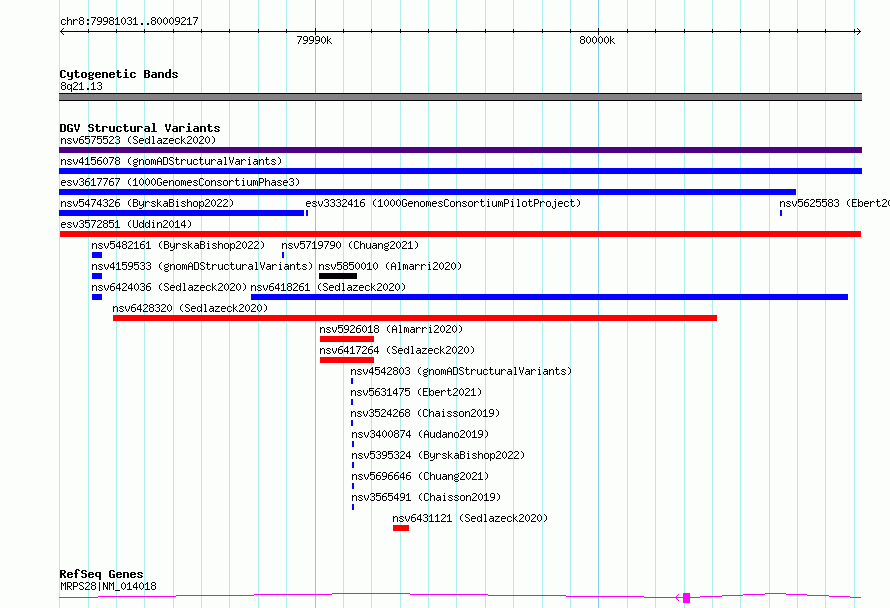Open nsv5926018 (Almarri2020) label

[391, 329]
